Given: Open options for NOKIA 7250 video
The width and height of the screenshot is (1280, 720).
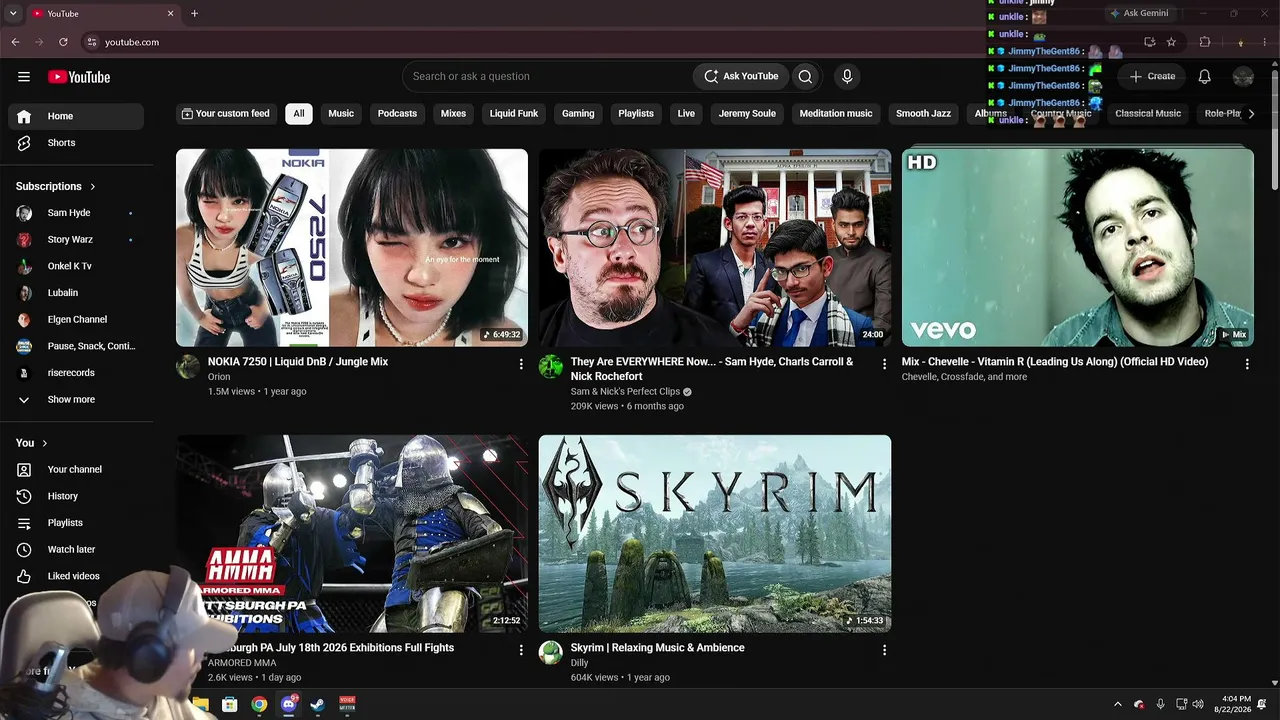Looking at the screenshot, I should pos(521,364).
